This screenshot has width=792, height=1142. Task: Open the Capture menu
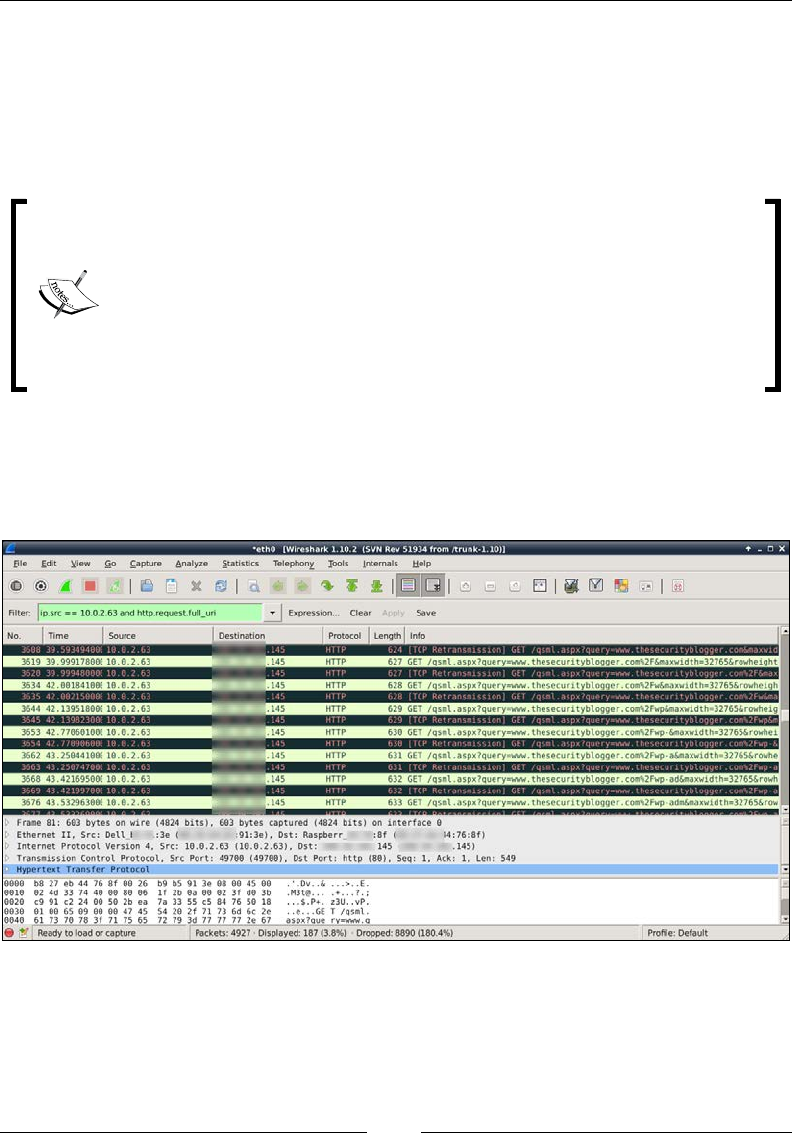point(146,563)
